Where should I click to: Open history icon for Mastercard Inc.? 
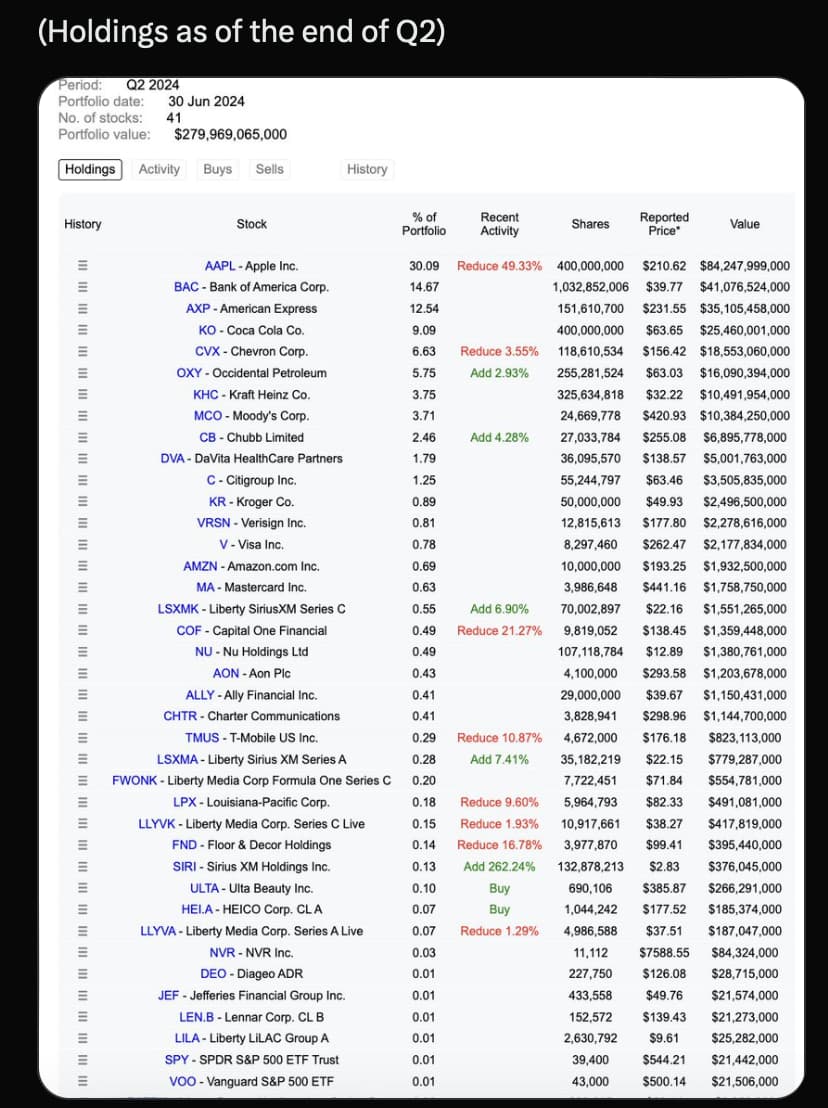click(x=83, y=587)
